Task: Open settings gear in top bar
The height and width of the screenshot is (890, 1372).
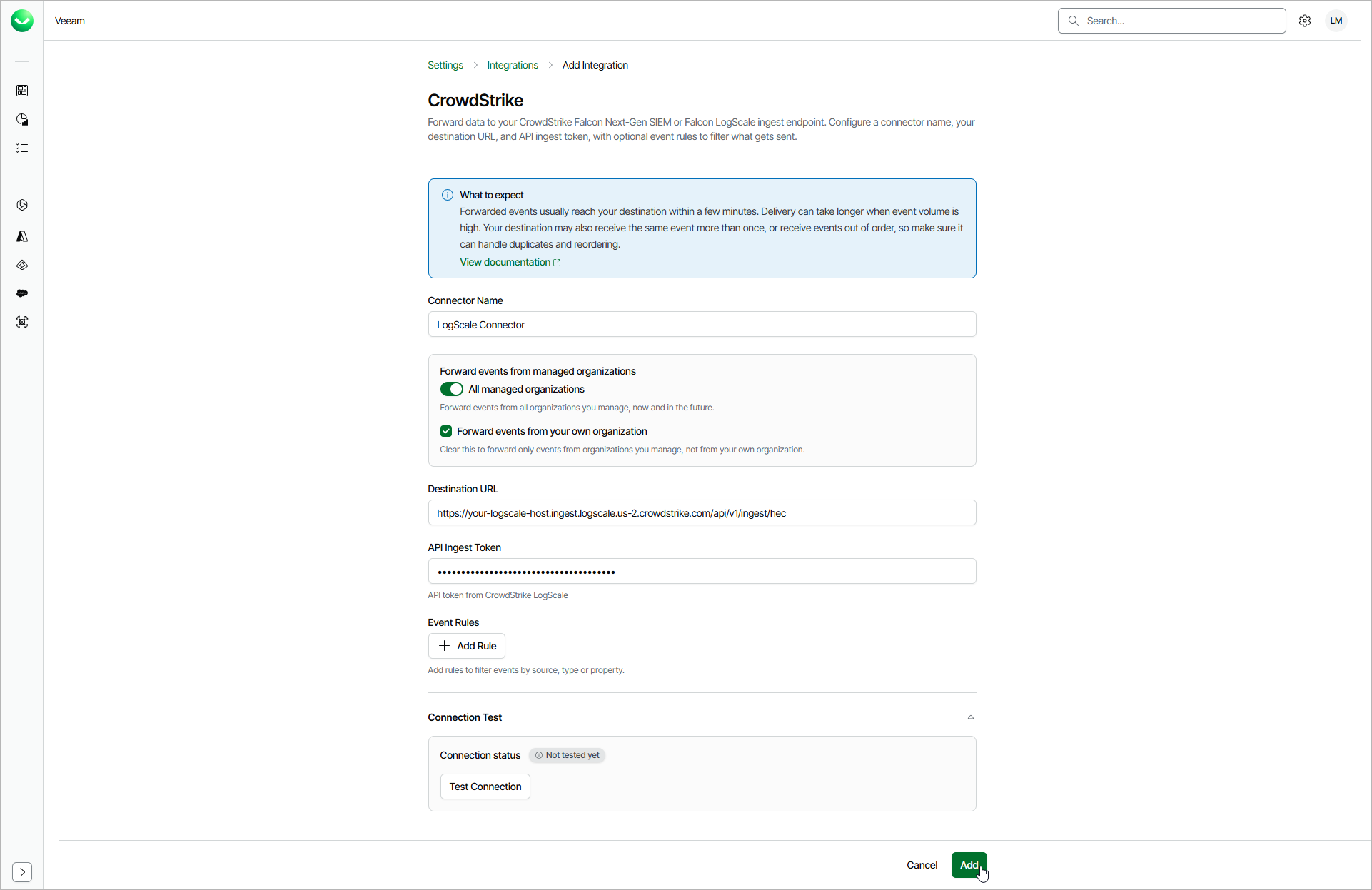Action: [x=1305, y=21]
